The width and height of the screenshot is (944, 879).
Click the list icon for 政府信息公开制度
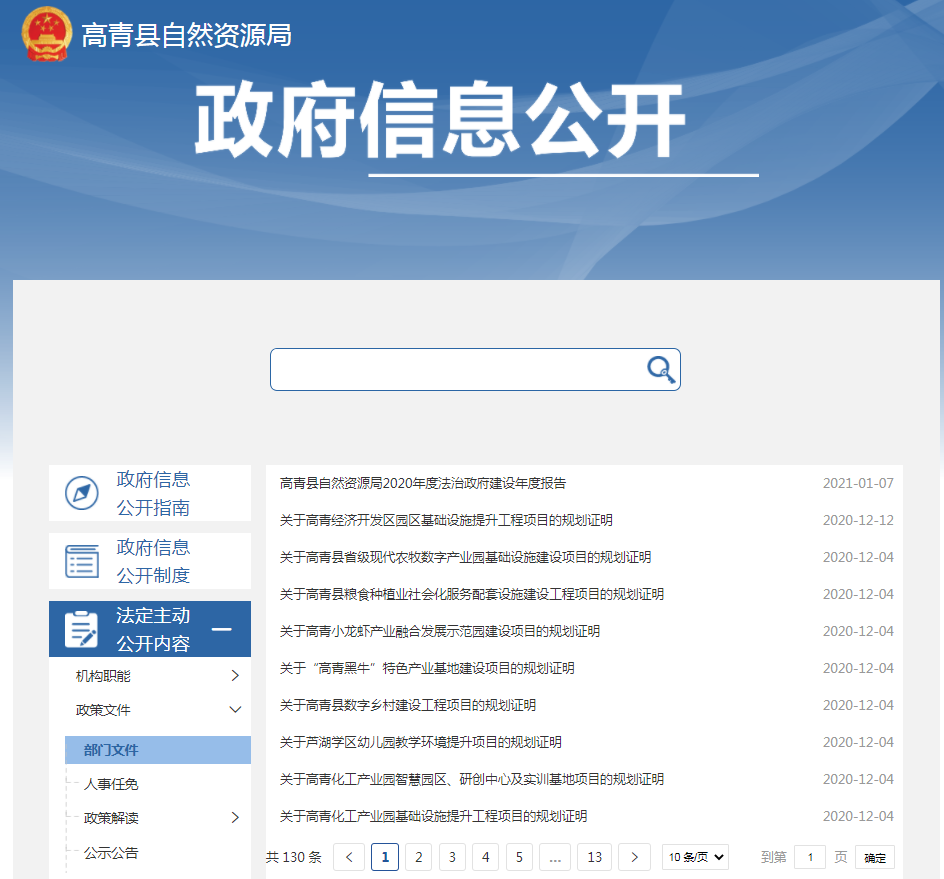click(82, 561)
